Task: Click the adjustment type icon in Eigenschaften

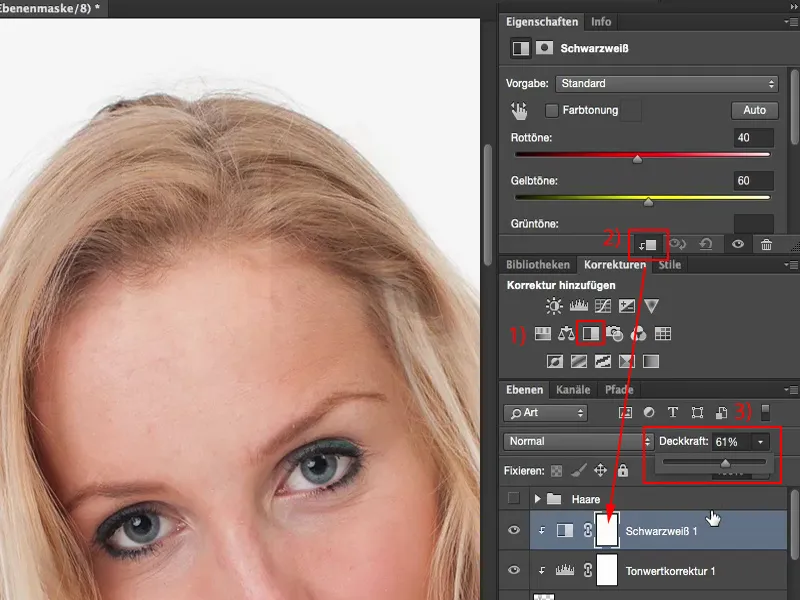Action: [521, 48]
